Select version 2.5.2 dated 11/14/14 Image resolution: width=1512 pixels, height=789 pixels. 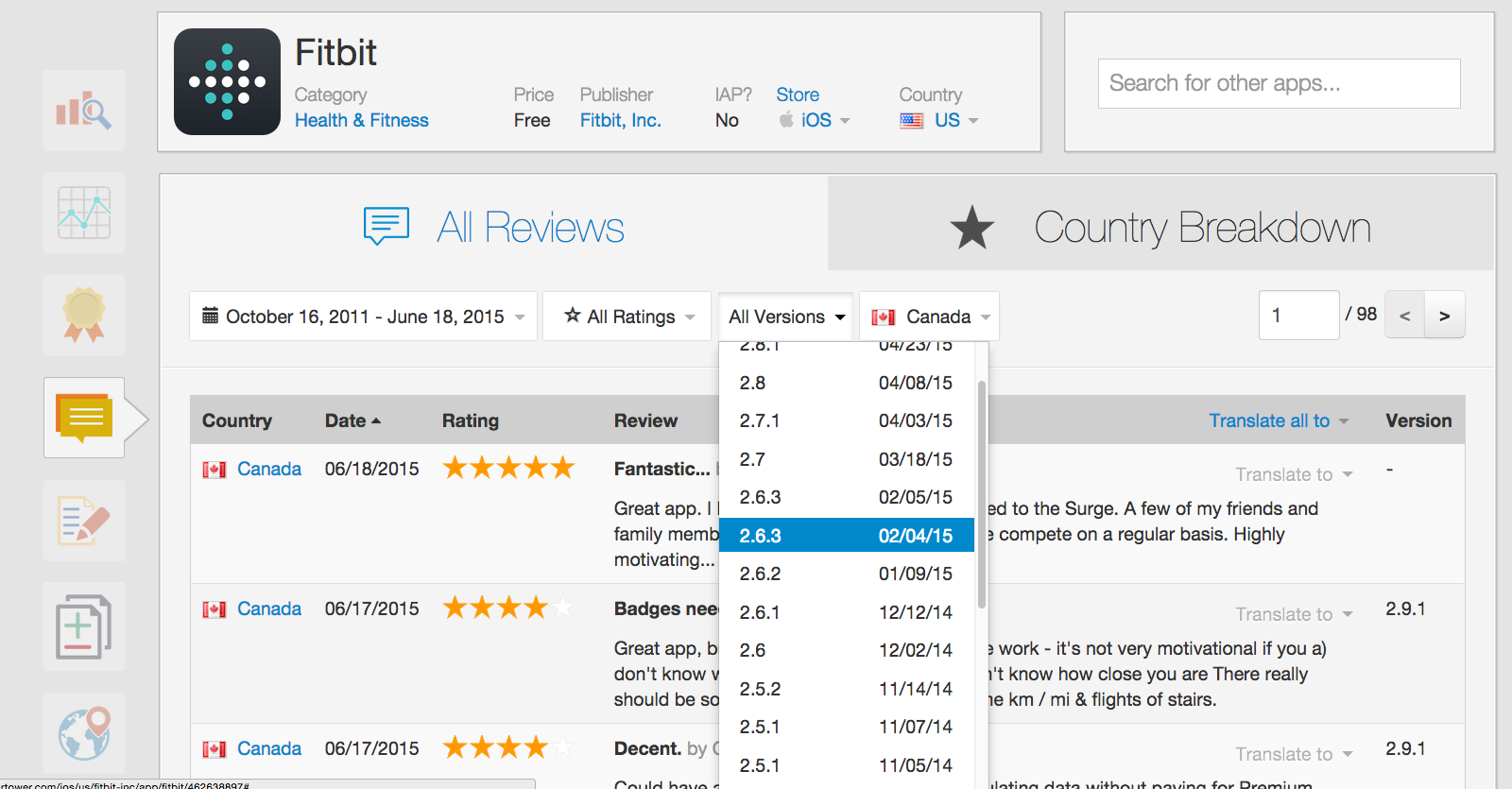coord(847,689)
